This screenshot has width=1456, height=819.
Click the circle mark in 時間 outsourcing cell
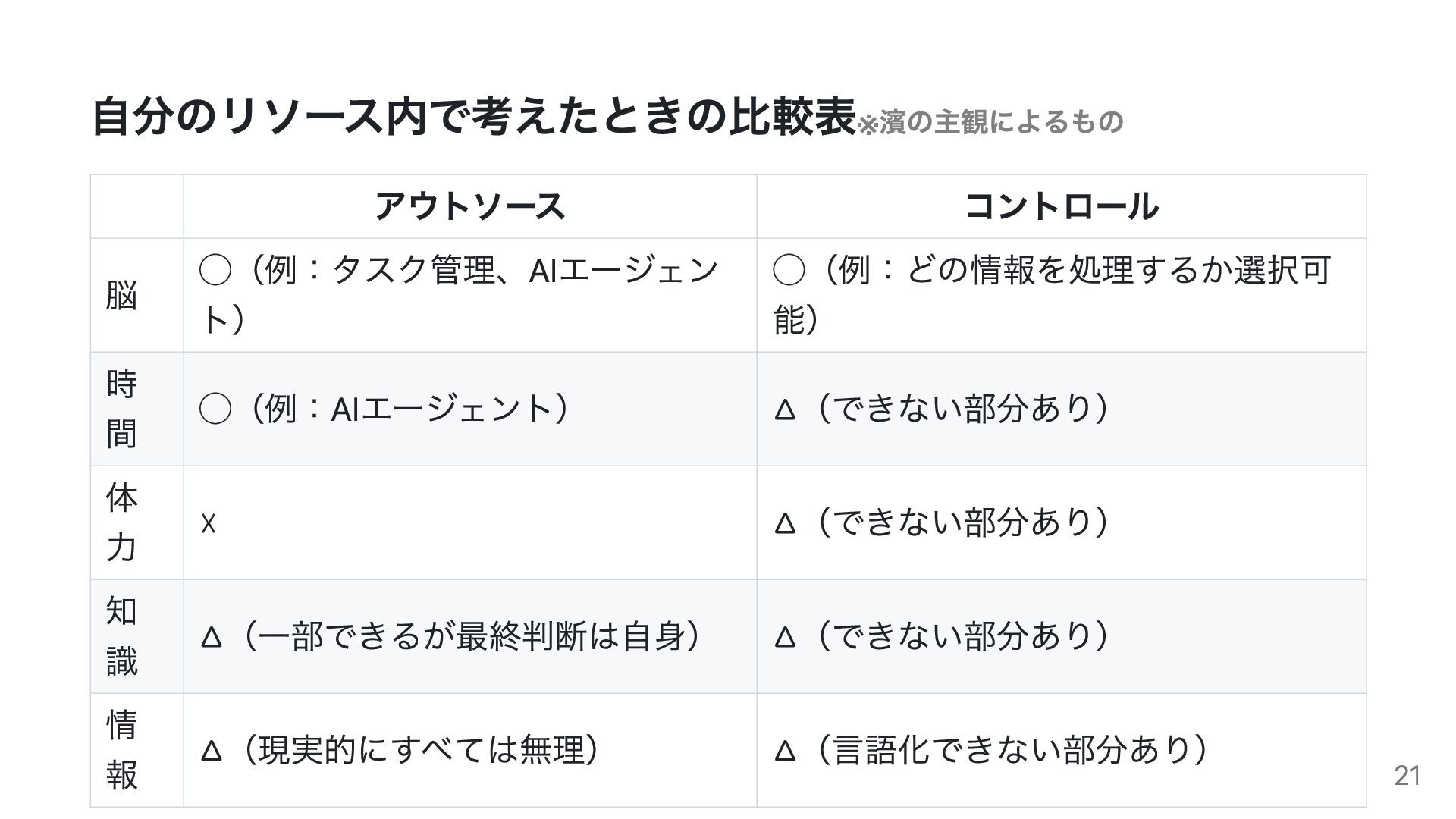[x=215, y=409]
